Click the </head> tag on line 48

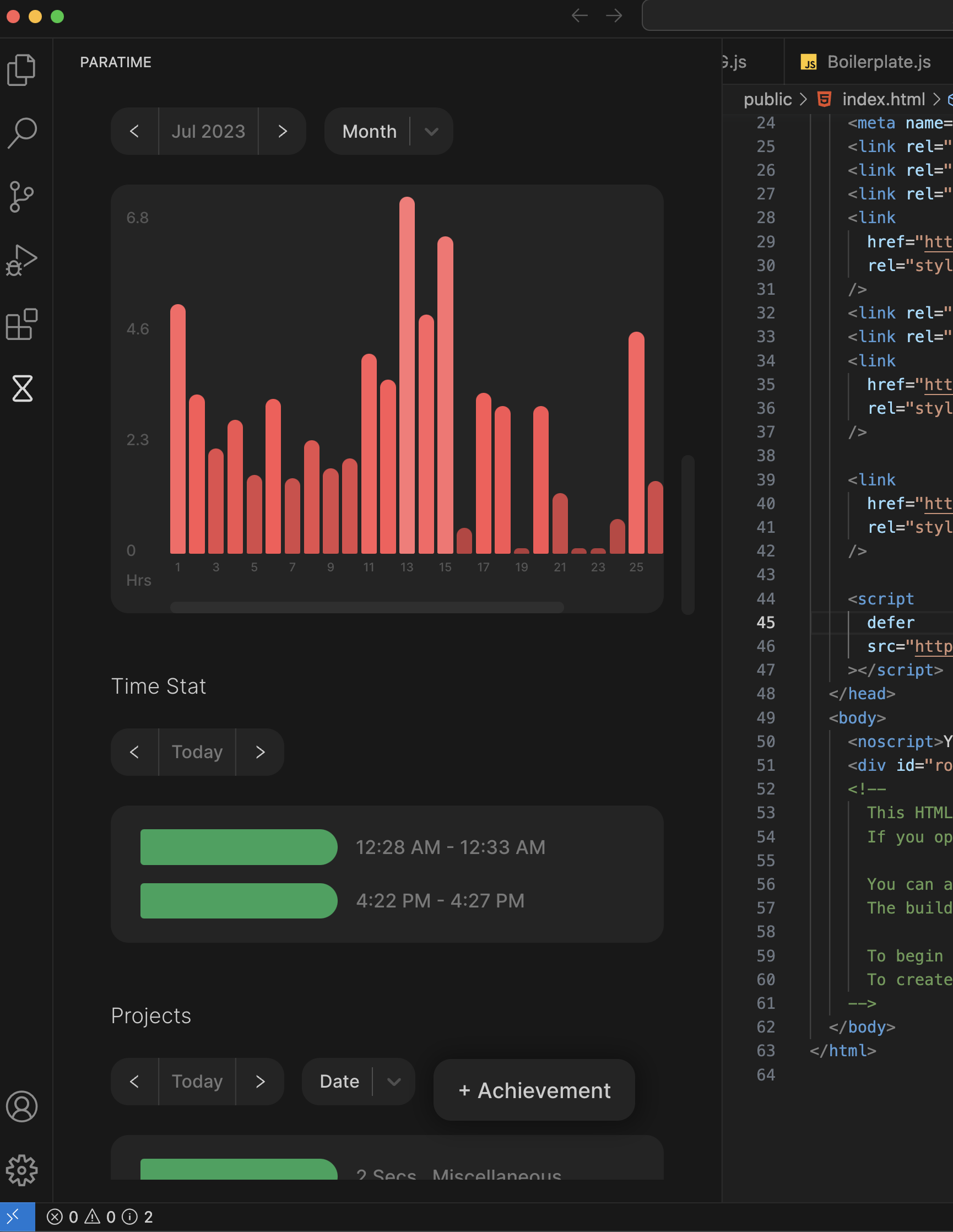(x=862, y=693)
